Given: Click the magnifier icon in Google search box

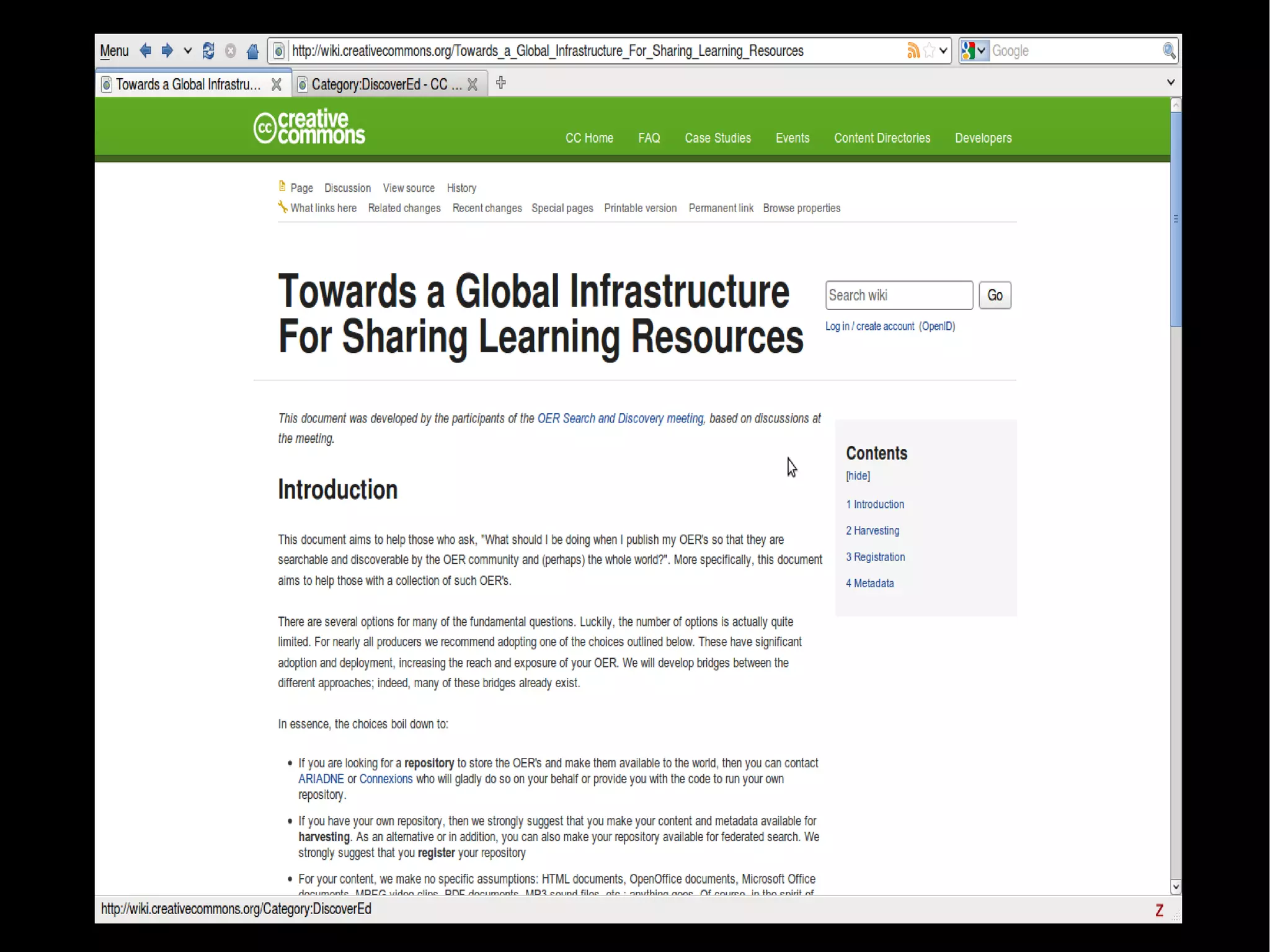Looking at the screenshot, I should click(1169, 51).
